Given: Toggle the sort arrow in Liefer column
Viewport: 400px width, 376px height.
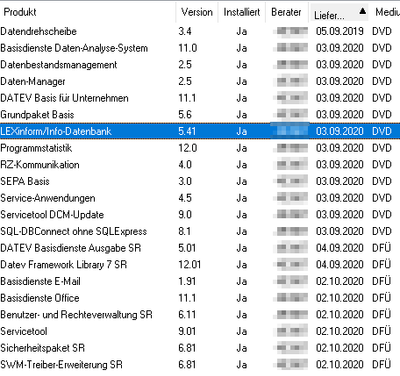Looking at the screenshot, I should coord(362,12).
